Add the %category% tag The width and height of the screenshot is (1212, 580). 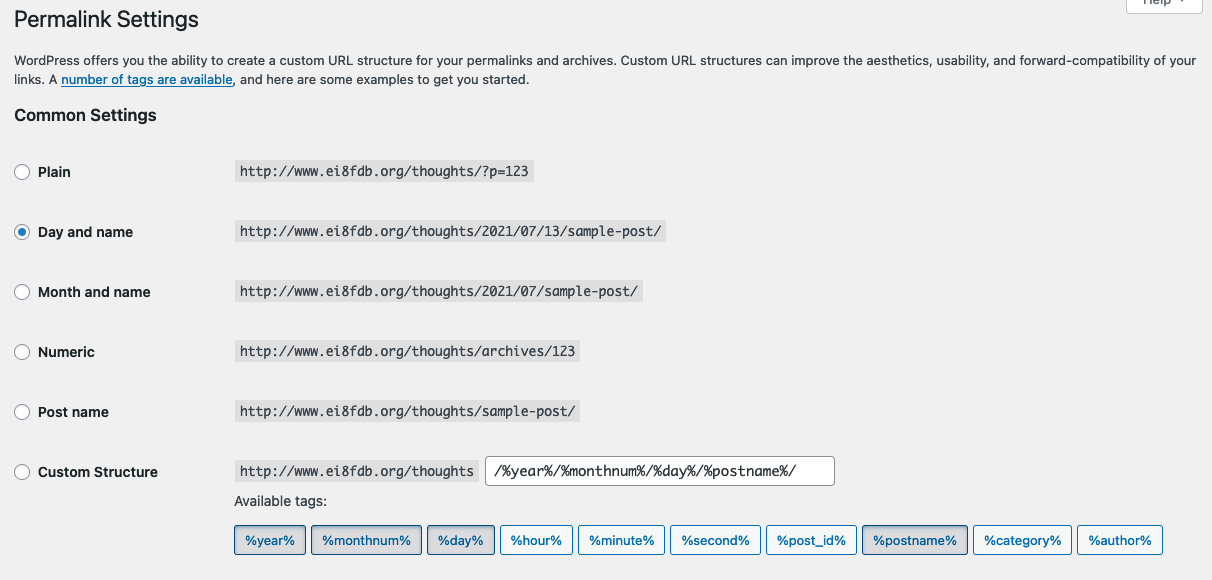point(1022,540)
